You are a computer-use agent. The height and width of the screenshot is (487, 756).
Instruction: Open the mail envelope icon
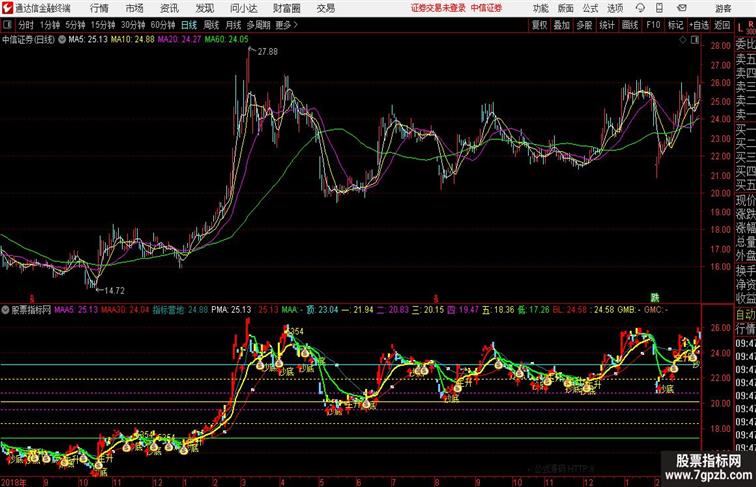(681, 8)
